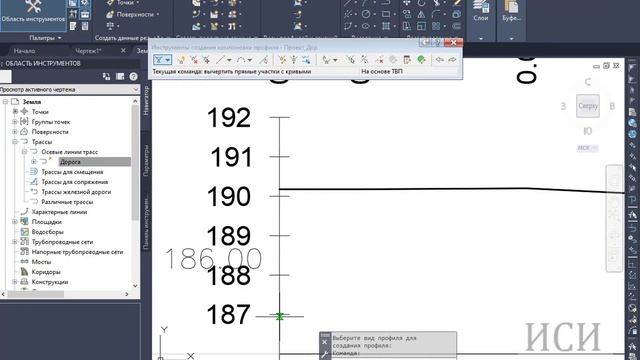Click the toolspace panorama icon left of help
Image resolution: width=640 pixels, height=360 pixels.
click(x=120, y=76)
